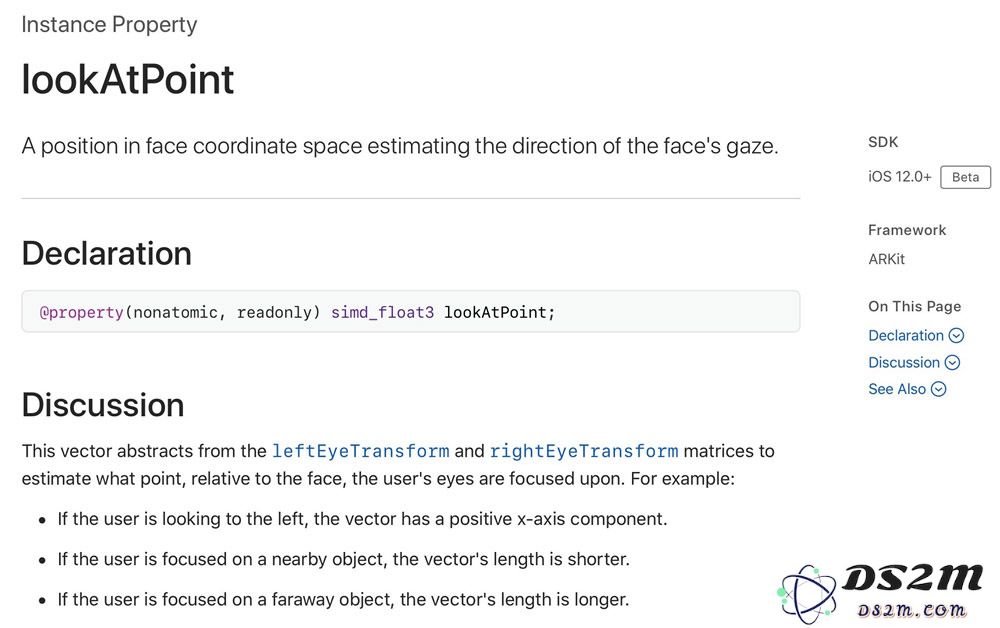The width and height of the screenshot is (1000, 628).
Task: Click the lookAtPoint page title
Action: point(128,80)
